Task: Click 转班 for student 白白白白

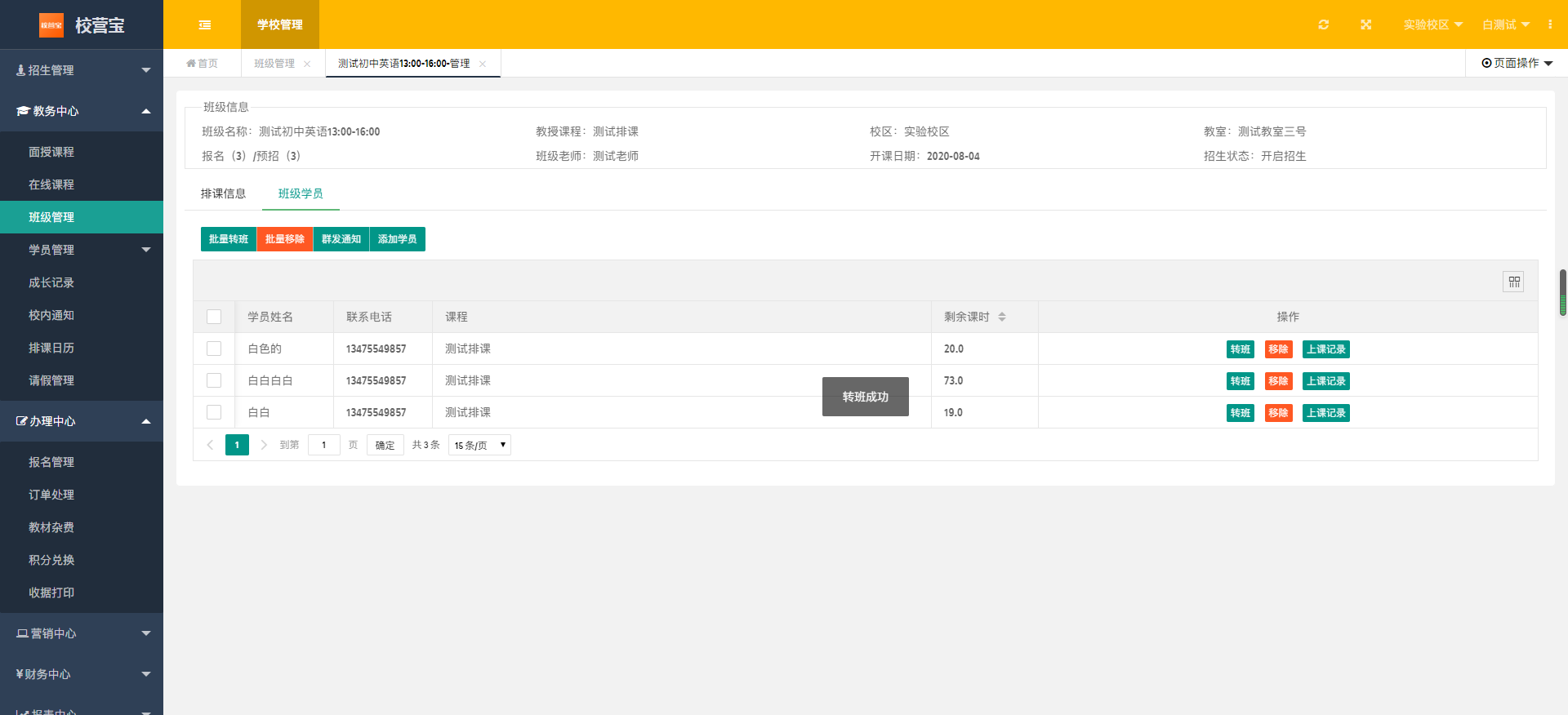Action: [1241, 381]
